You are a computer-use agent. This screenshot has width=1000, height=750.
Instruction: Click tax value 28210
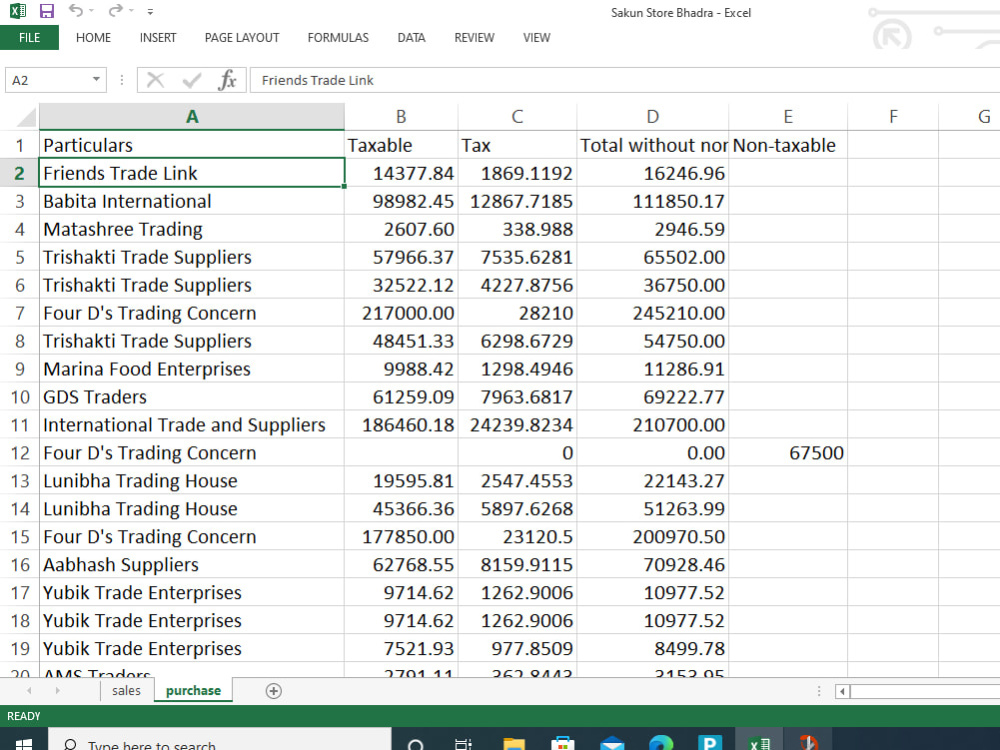click(x=517, y=313)
